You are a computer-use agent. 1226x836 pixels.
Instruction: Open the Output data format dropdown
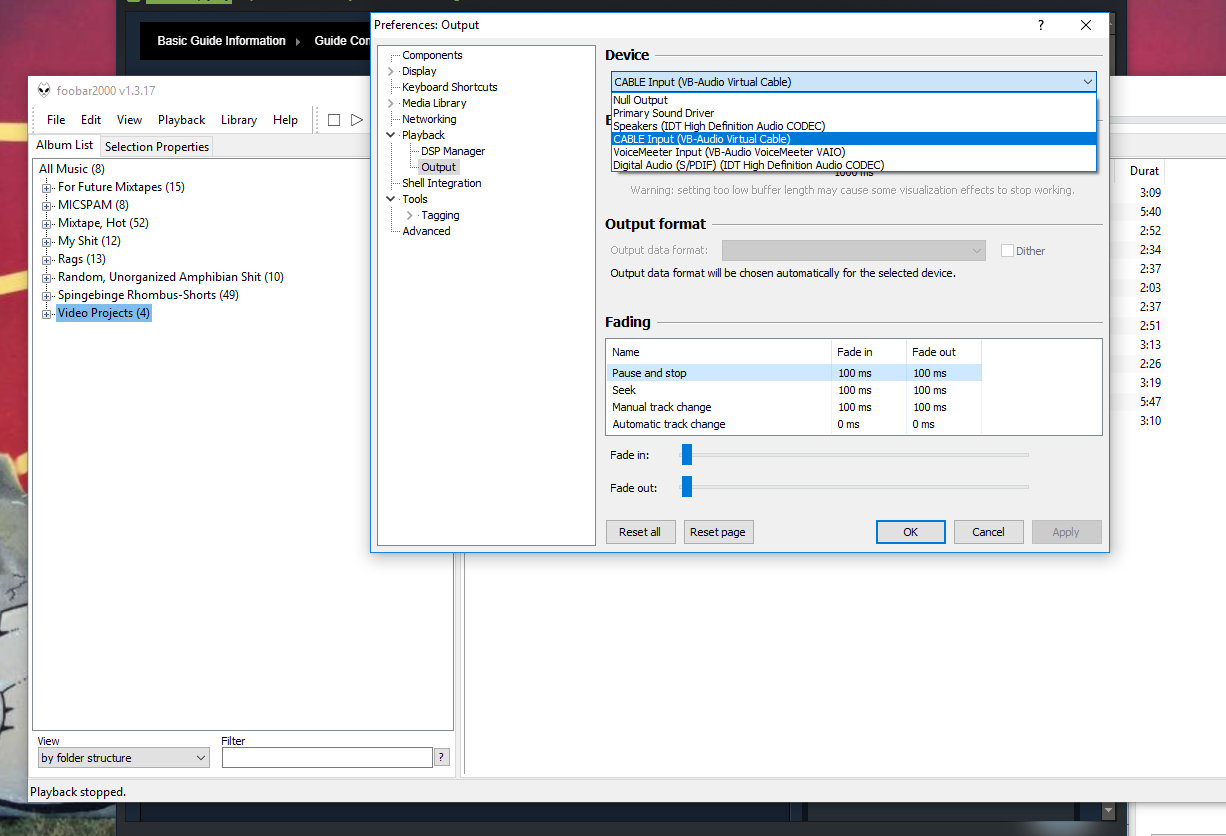point(853,250)
